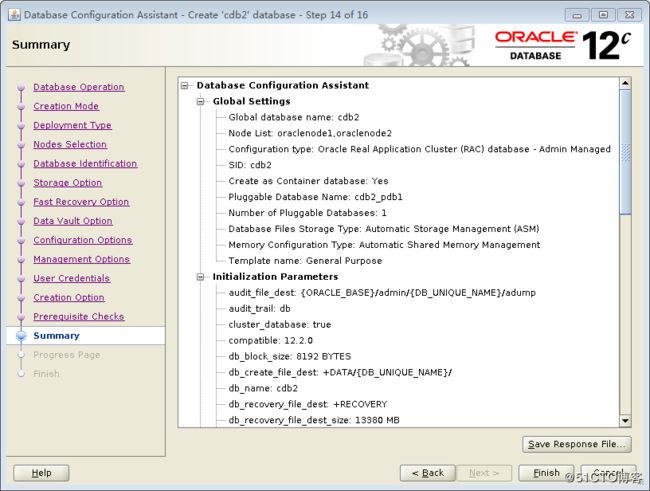
Task: Go to the Management Options step
Action: [82, 259]
